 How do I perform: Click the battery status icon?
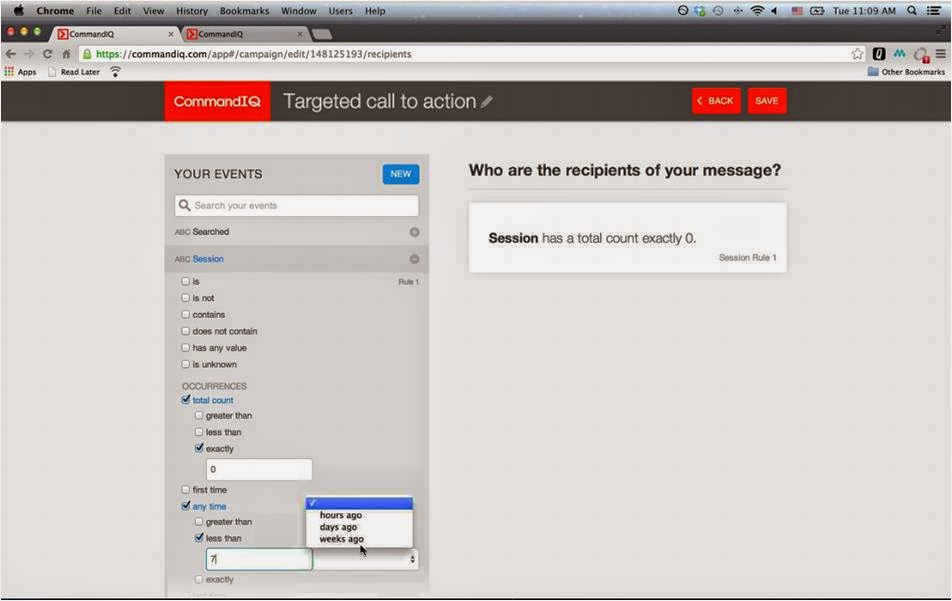[817, 10]
